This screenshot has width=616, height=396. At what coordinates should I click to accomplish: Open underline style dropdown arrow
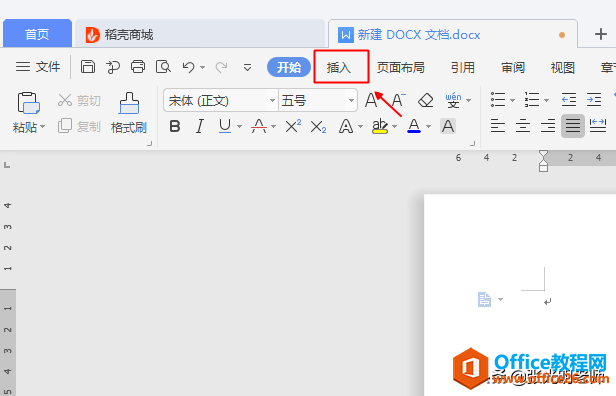tap(239, 126)
